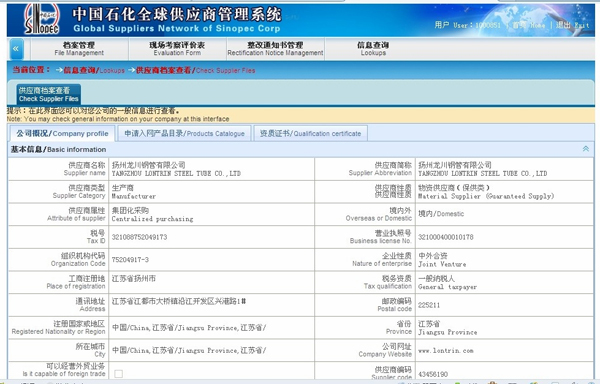Open the File Management menu
This screenshot has width=600, height=384.
79,49
